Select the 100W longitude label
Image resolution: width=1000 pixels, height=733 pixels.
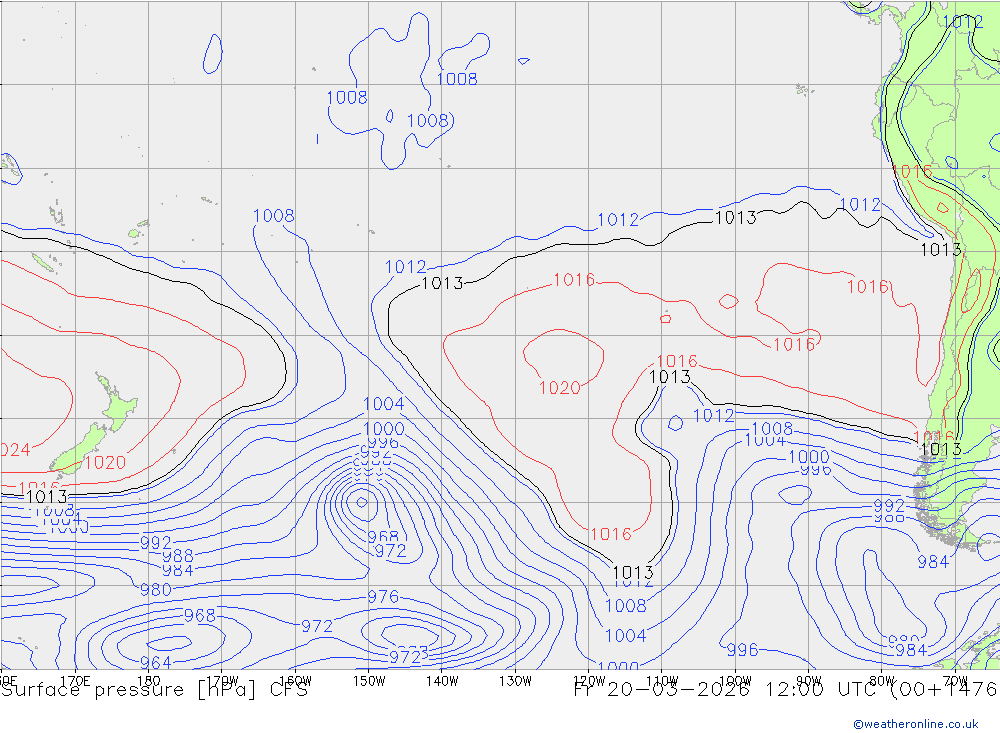[735, 681]
